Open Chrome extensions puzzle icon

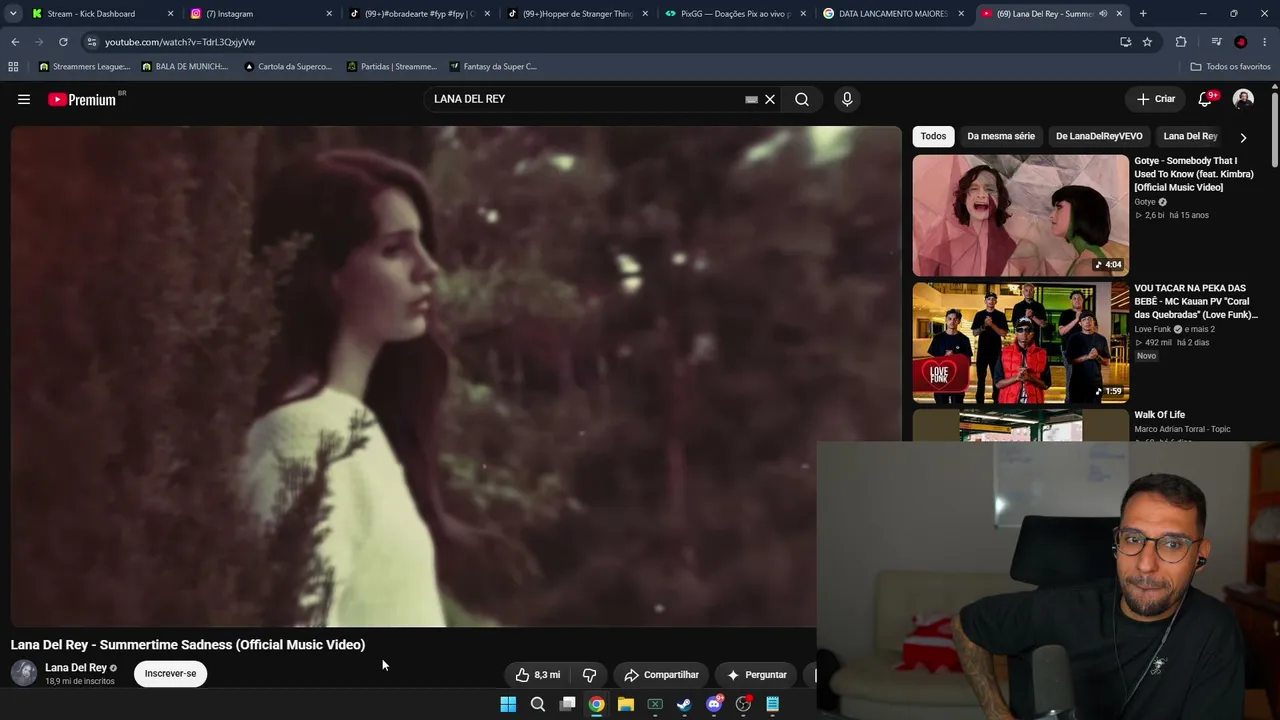[1181, 42]
